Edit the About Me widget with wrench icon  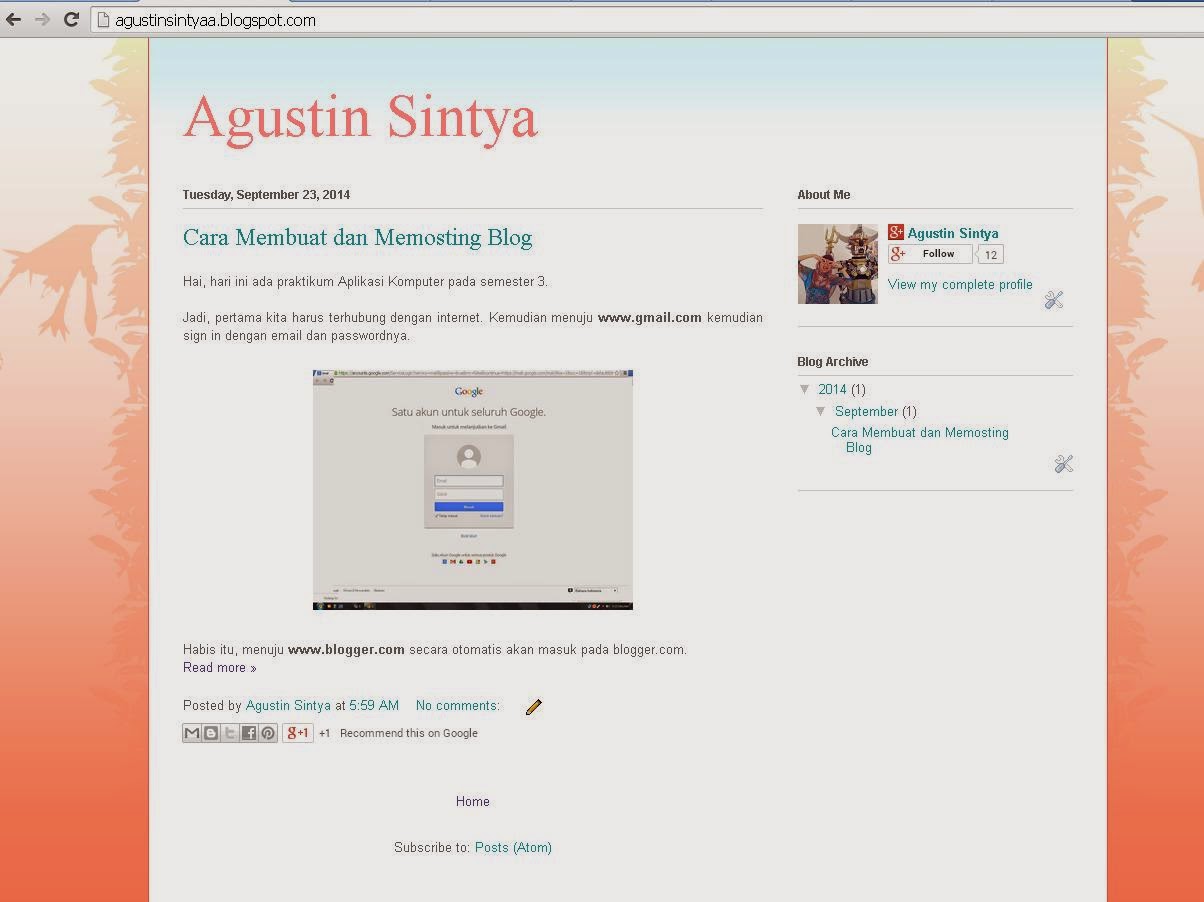tap(1054, 300)
